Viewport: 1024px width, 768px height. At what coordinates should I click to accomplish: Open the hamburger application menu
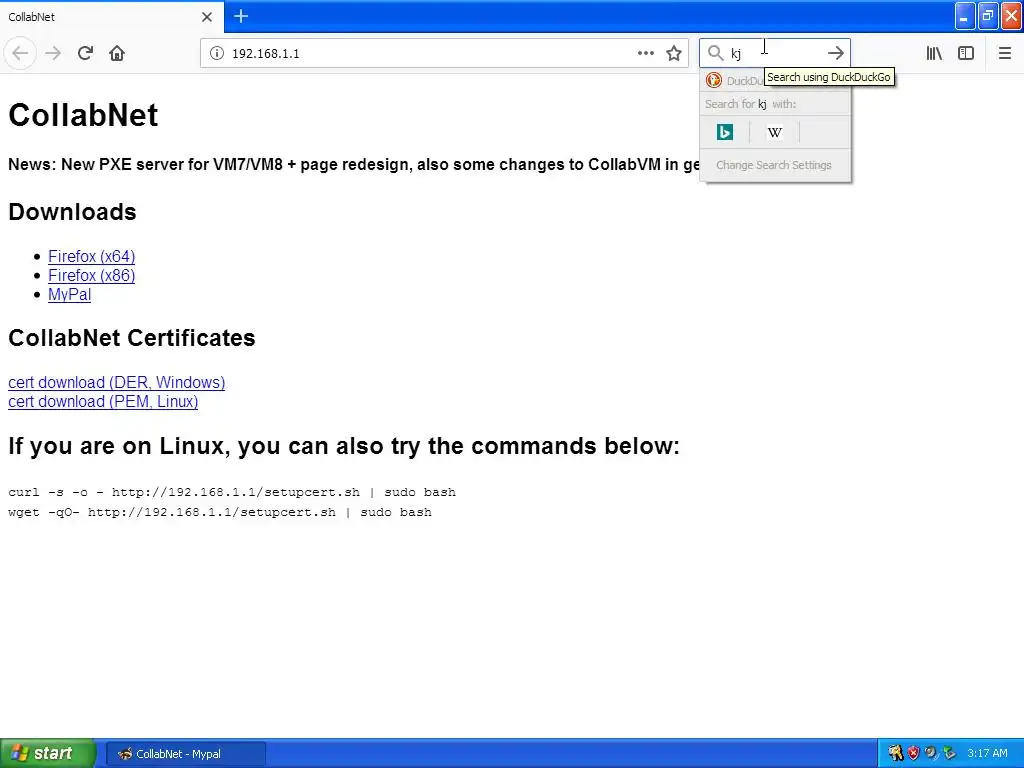[1004, 53]
